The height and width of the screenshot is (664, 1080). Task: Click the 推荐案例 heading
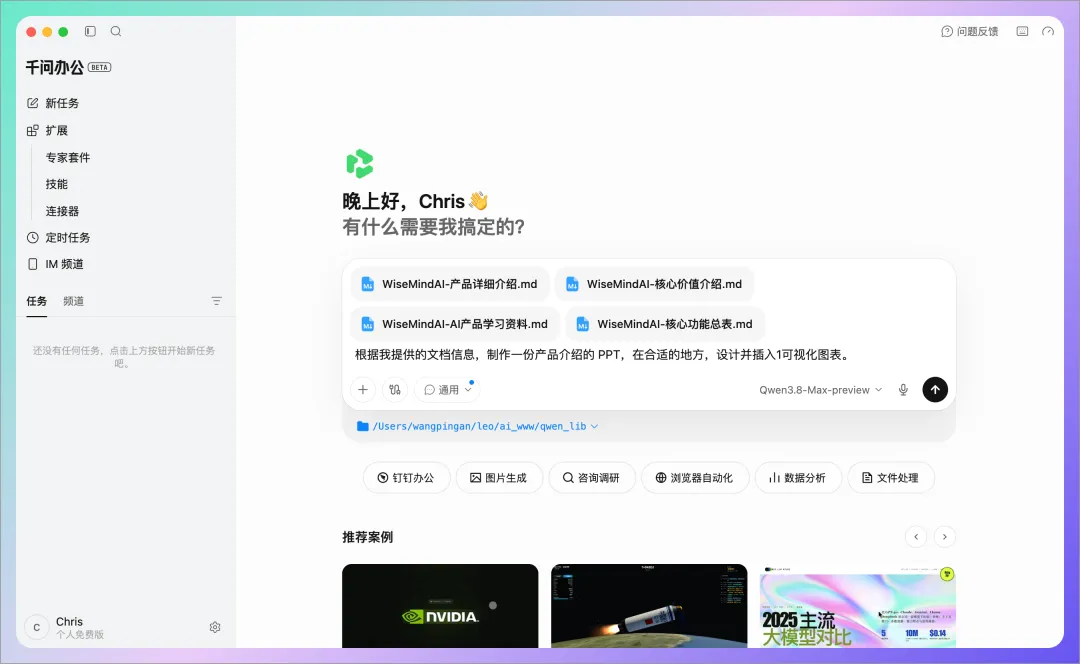368,537
